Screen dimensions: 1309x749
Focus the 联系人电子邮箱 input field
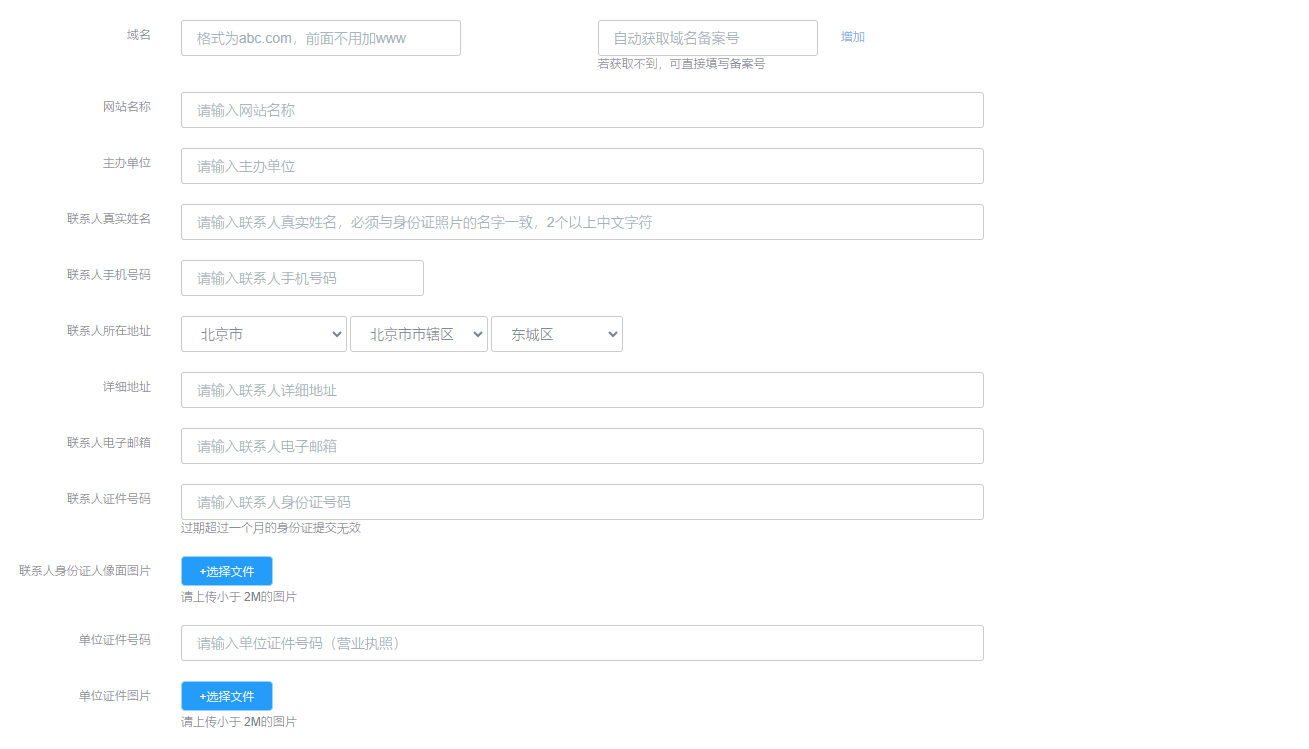click(582, 446)
